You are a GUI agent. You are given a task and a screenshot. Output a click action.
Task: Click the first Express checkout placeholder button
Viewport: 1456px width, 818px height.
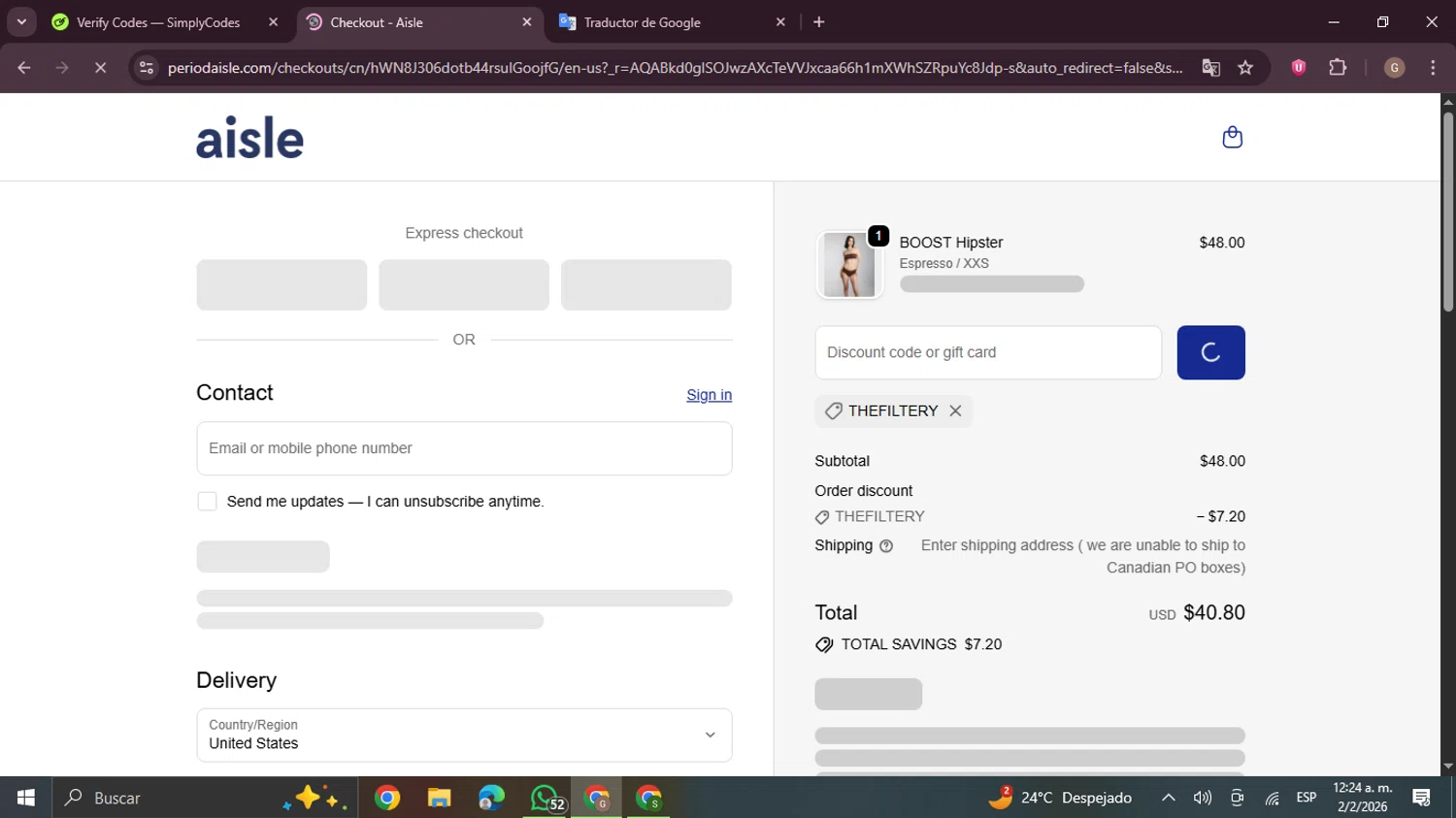[281, 285]
